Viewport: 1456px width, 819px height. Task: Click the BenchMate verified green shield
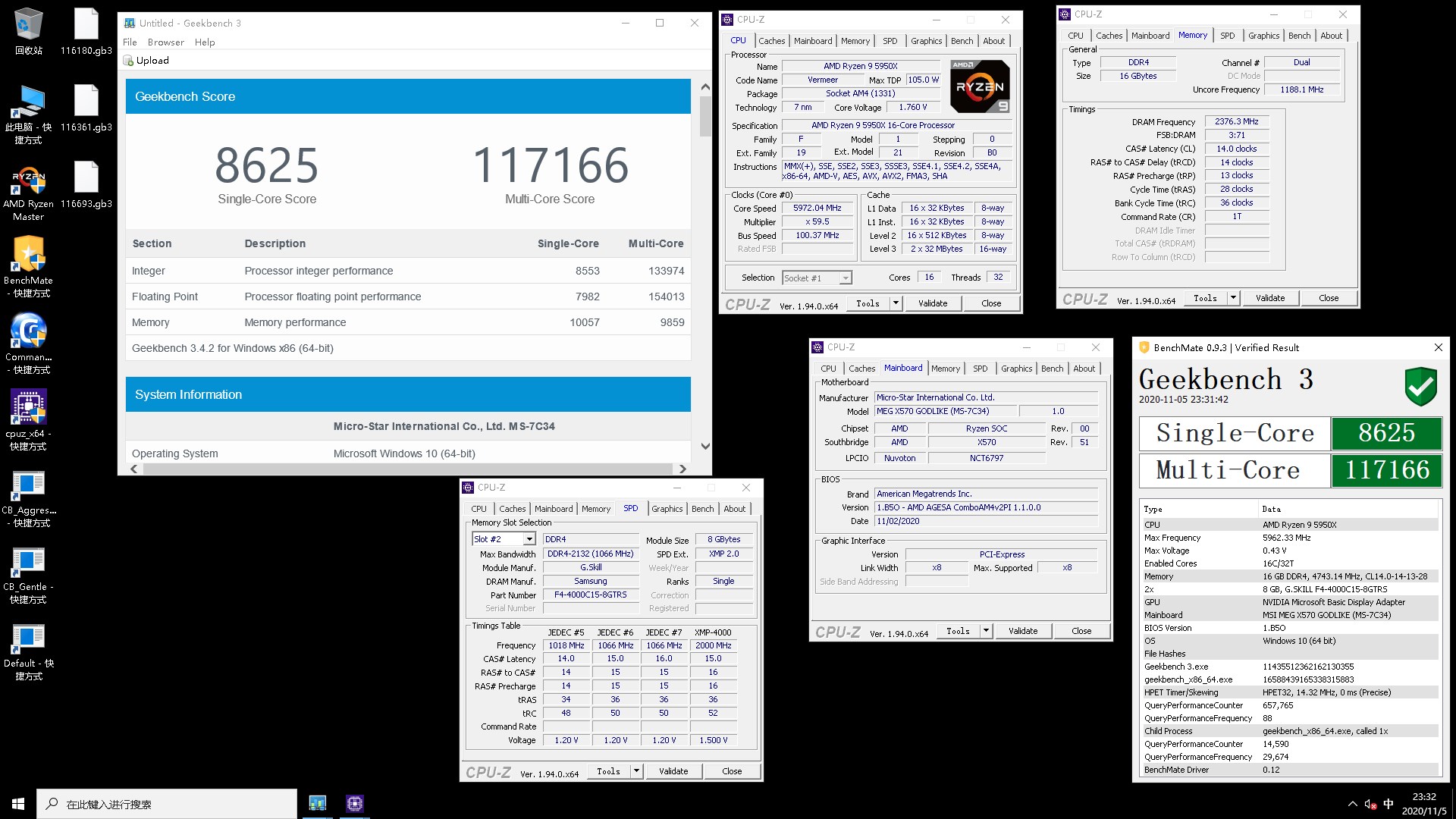click(1420, 386)
